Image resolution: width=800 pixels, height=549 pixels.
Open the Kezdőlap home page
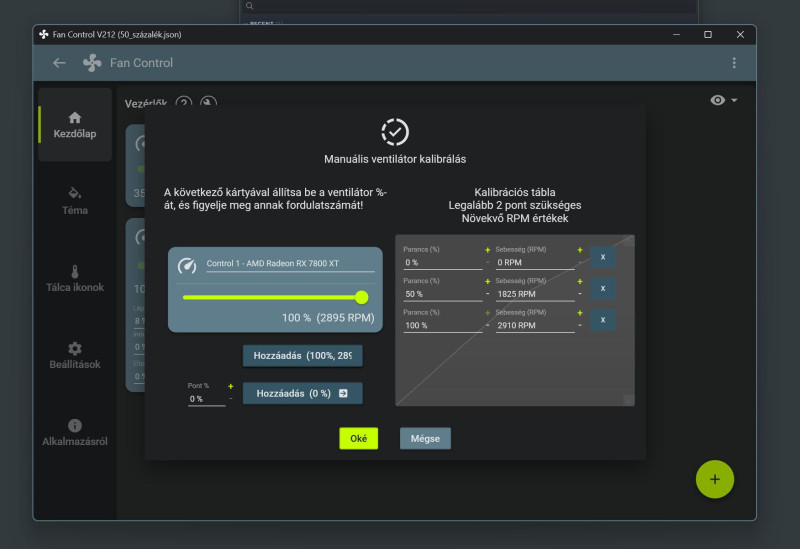click(75, 125)
